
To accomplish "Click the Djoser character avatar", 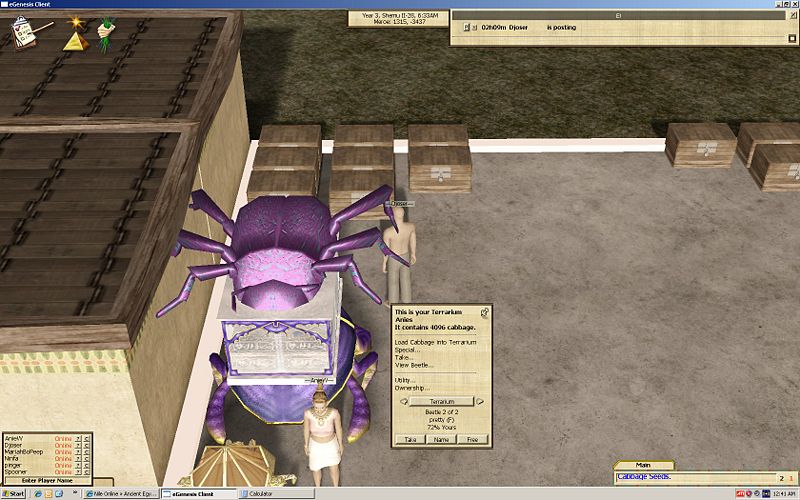I will 398,254.
